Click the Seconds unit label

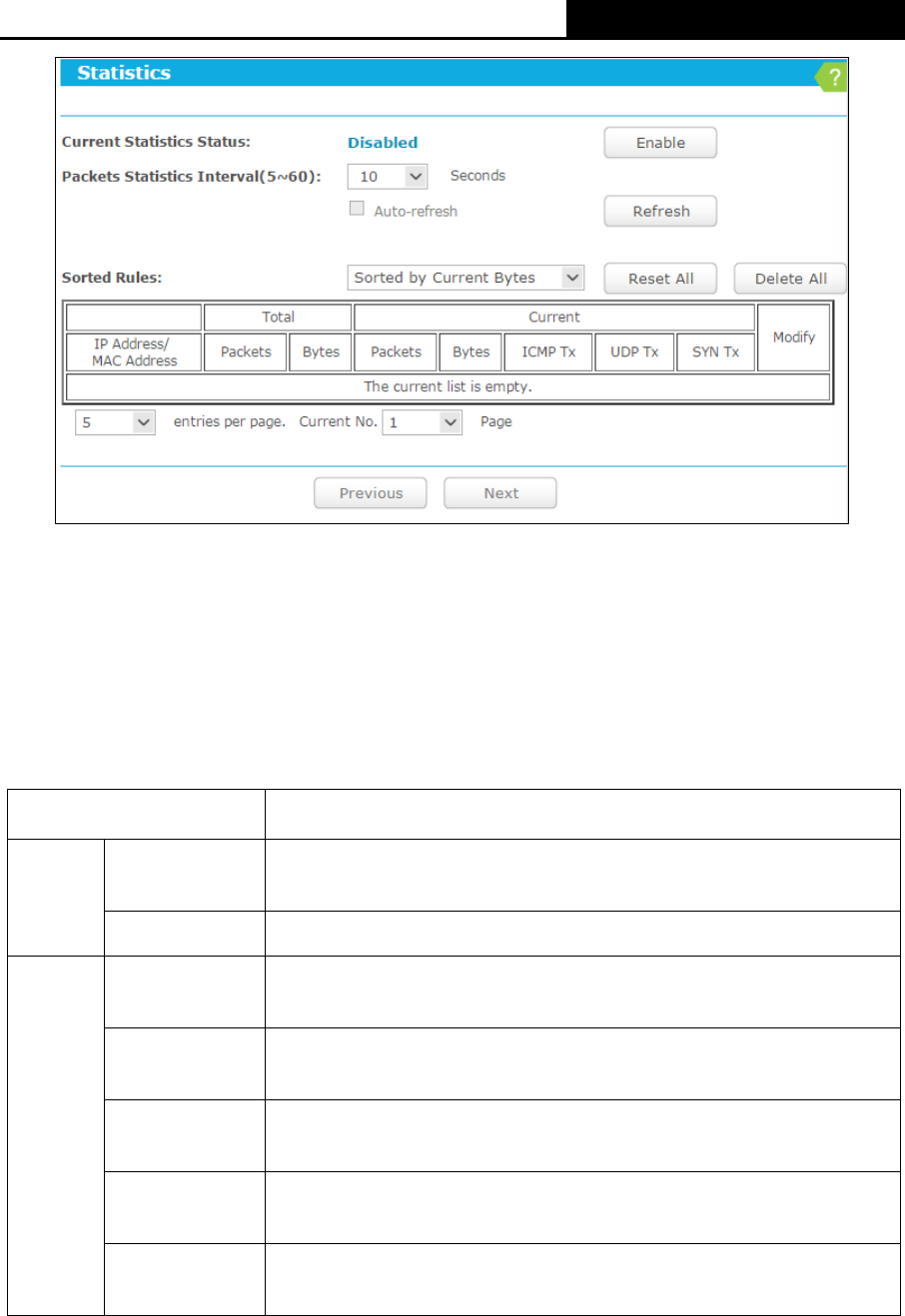(x=477, y=176)
